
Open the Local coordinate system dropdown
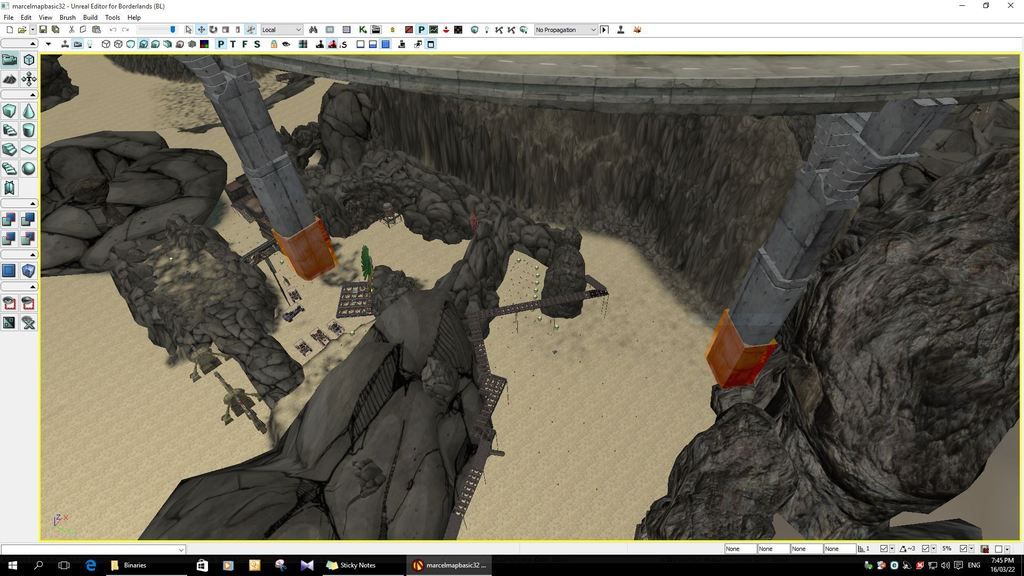[281, 29]
